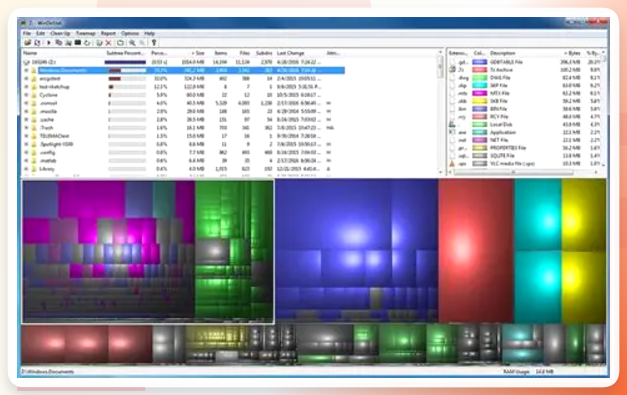Screen dimensions: 627x395
Task: Click the Refresh All toolbar icon
Action: click(x=37, y=43)
